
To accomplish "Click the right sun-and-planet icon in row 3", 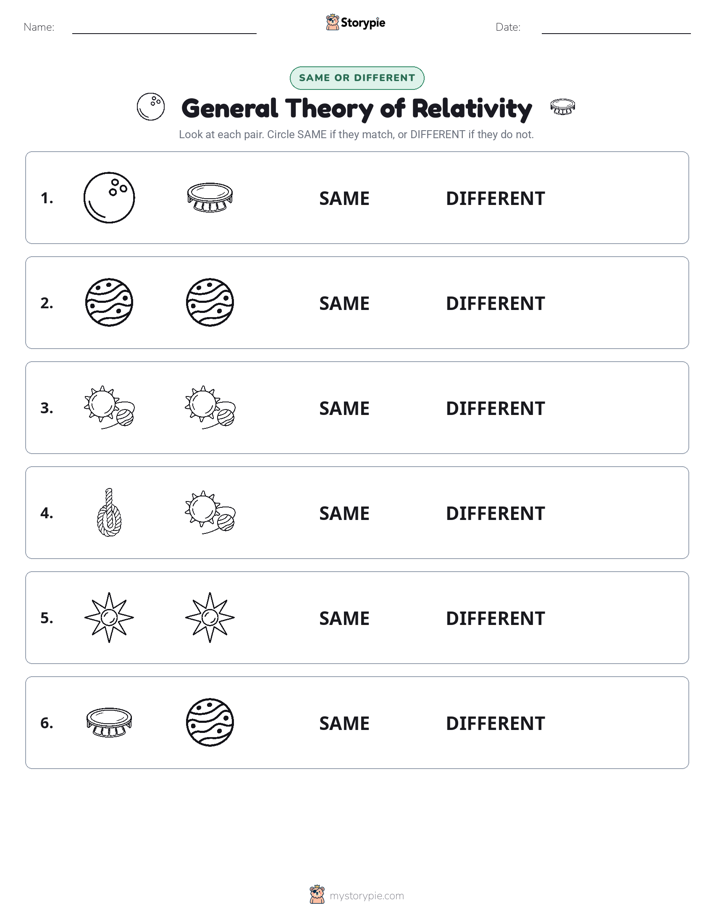I will point(210,408).
